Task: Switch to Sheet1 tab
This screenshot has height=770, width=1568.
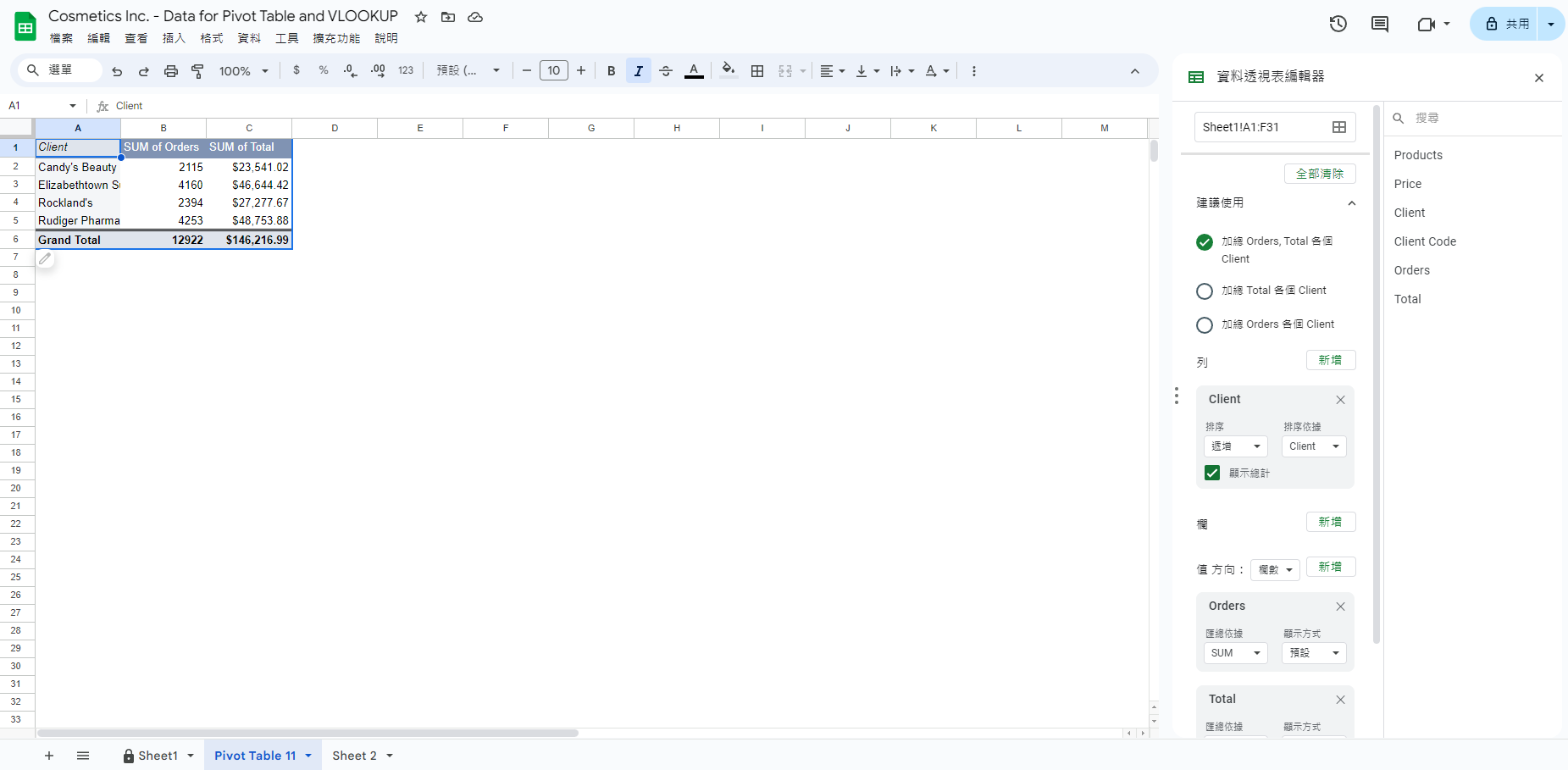Action: point(158,756)
